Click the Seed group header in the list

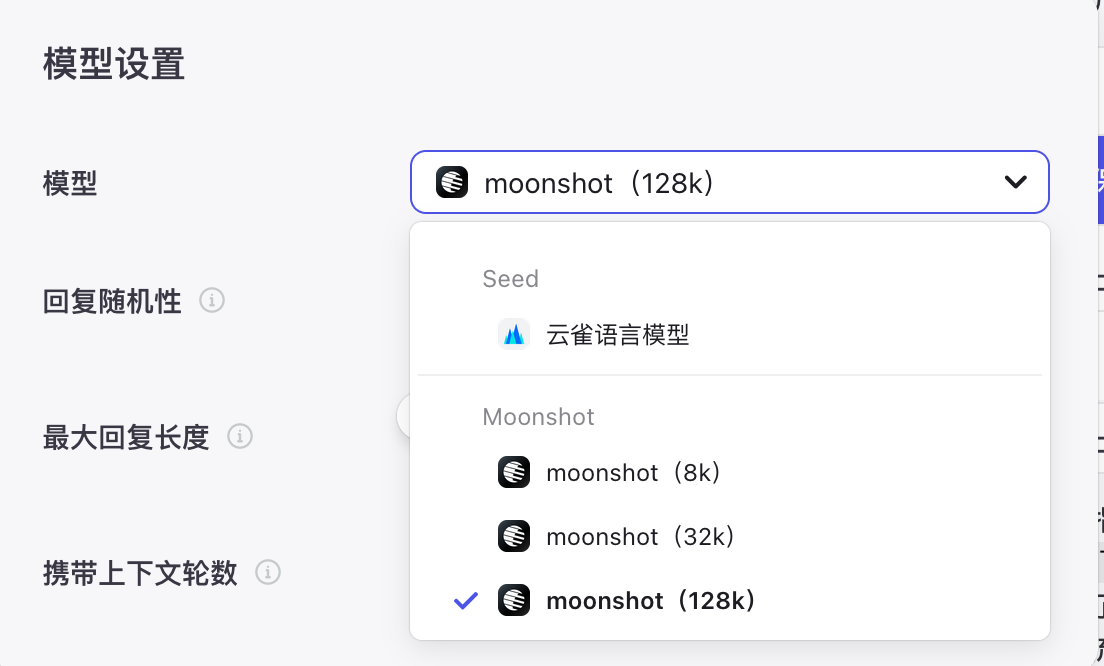[x=511, y=279]
